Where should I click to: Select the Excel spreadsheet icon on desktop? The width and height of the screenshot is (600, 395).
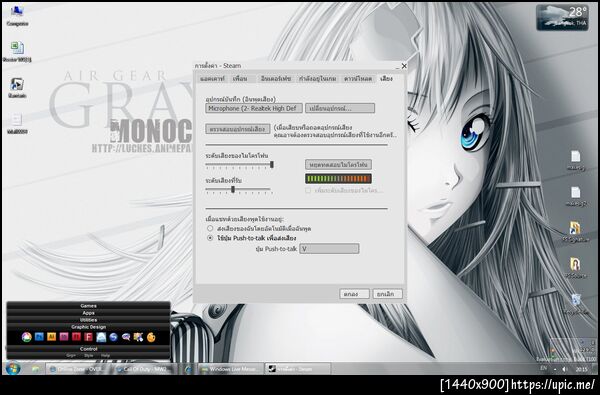coord(17,52)
